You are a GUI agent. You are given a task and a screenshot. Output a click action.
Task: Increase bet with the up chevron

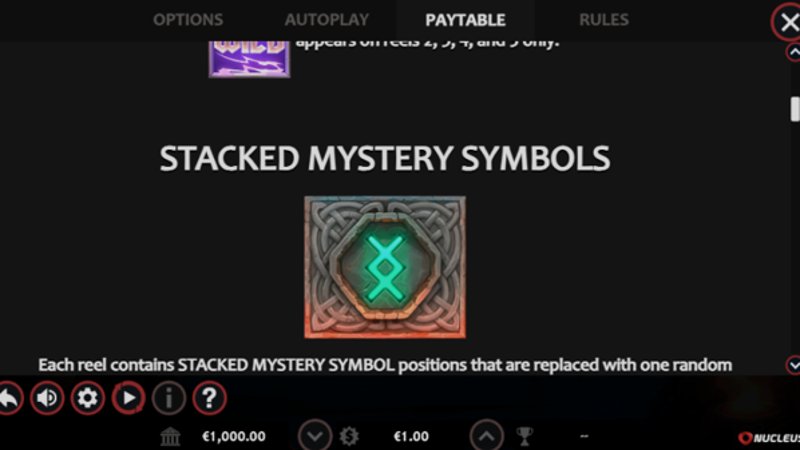point(486,436)
